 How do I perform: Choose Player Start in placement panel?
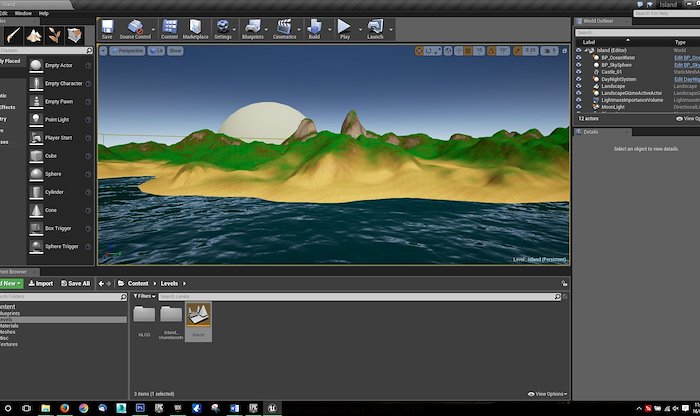60,138
